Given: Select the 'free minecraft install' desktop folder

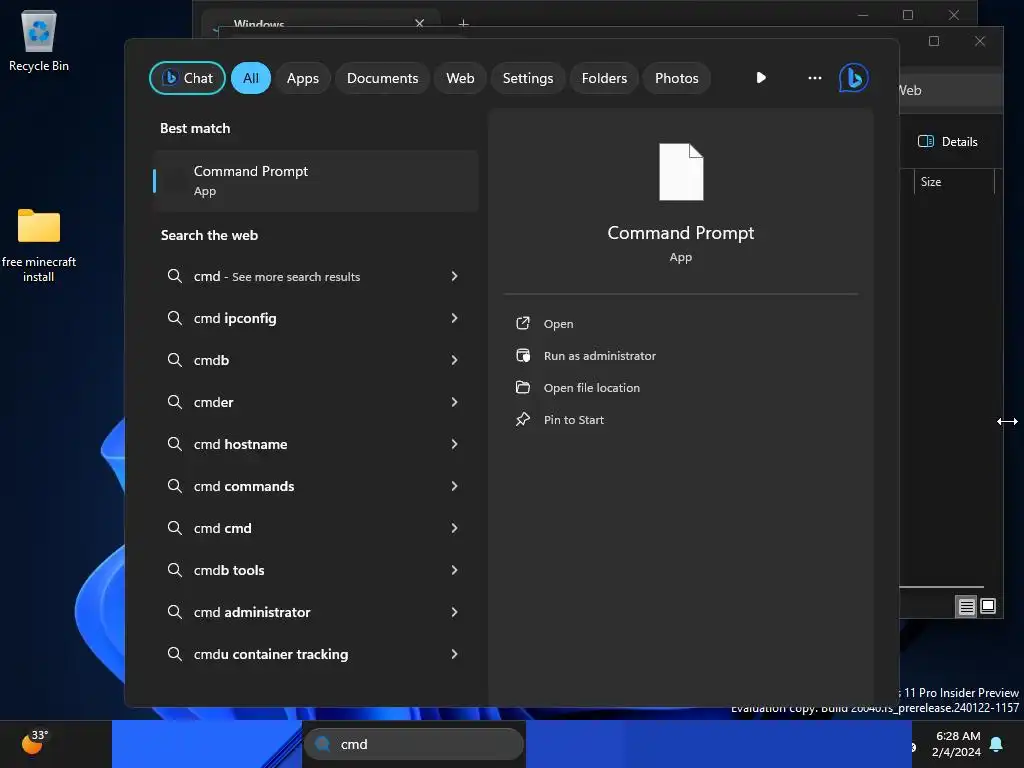Looking at the screenshot, I should [39, 246].
